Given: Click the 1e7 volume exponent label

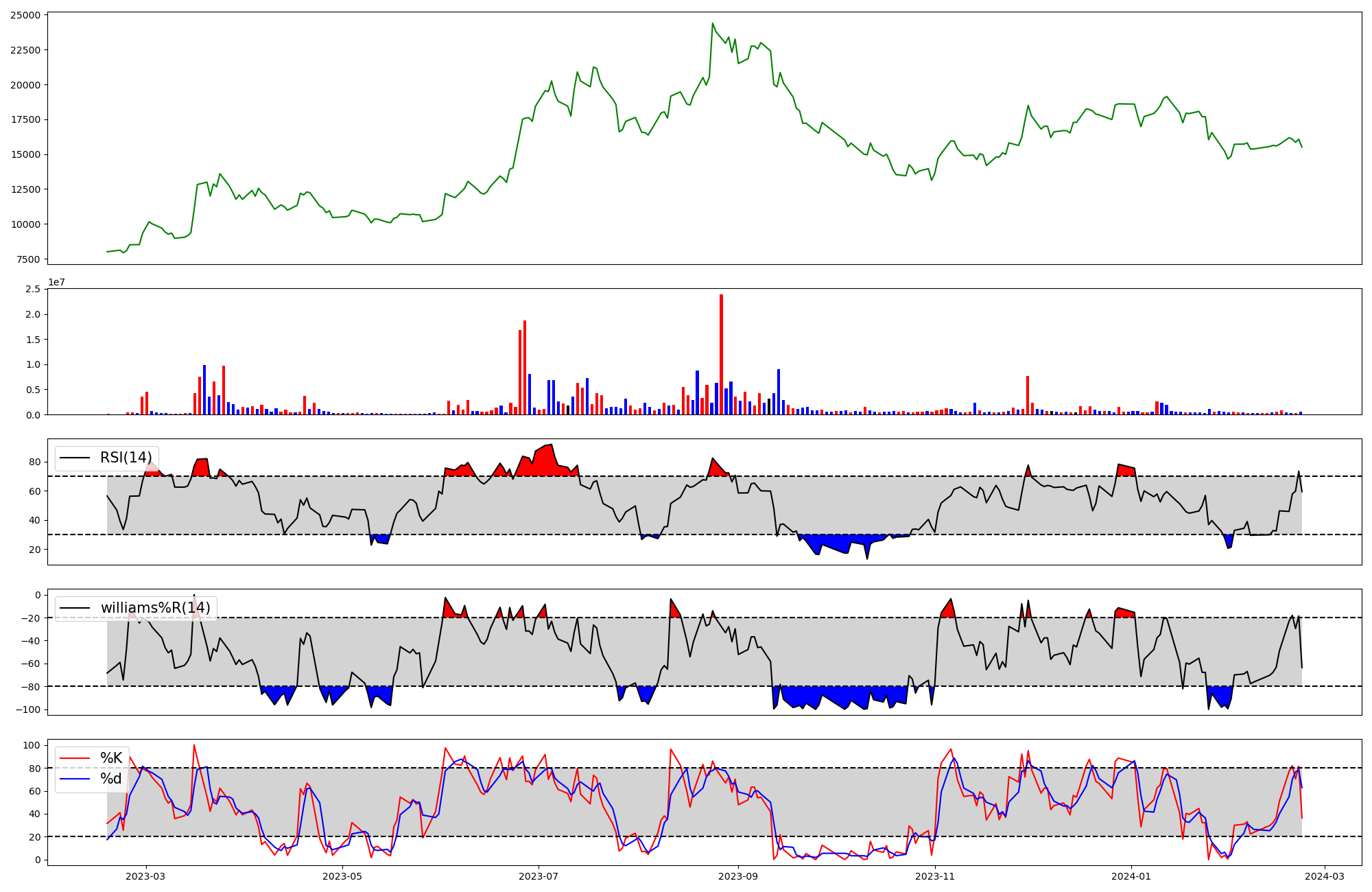Looking at the screenshot, I should (x=56, y=283).
